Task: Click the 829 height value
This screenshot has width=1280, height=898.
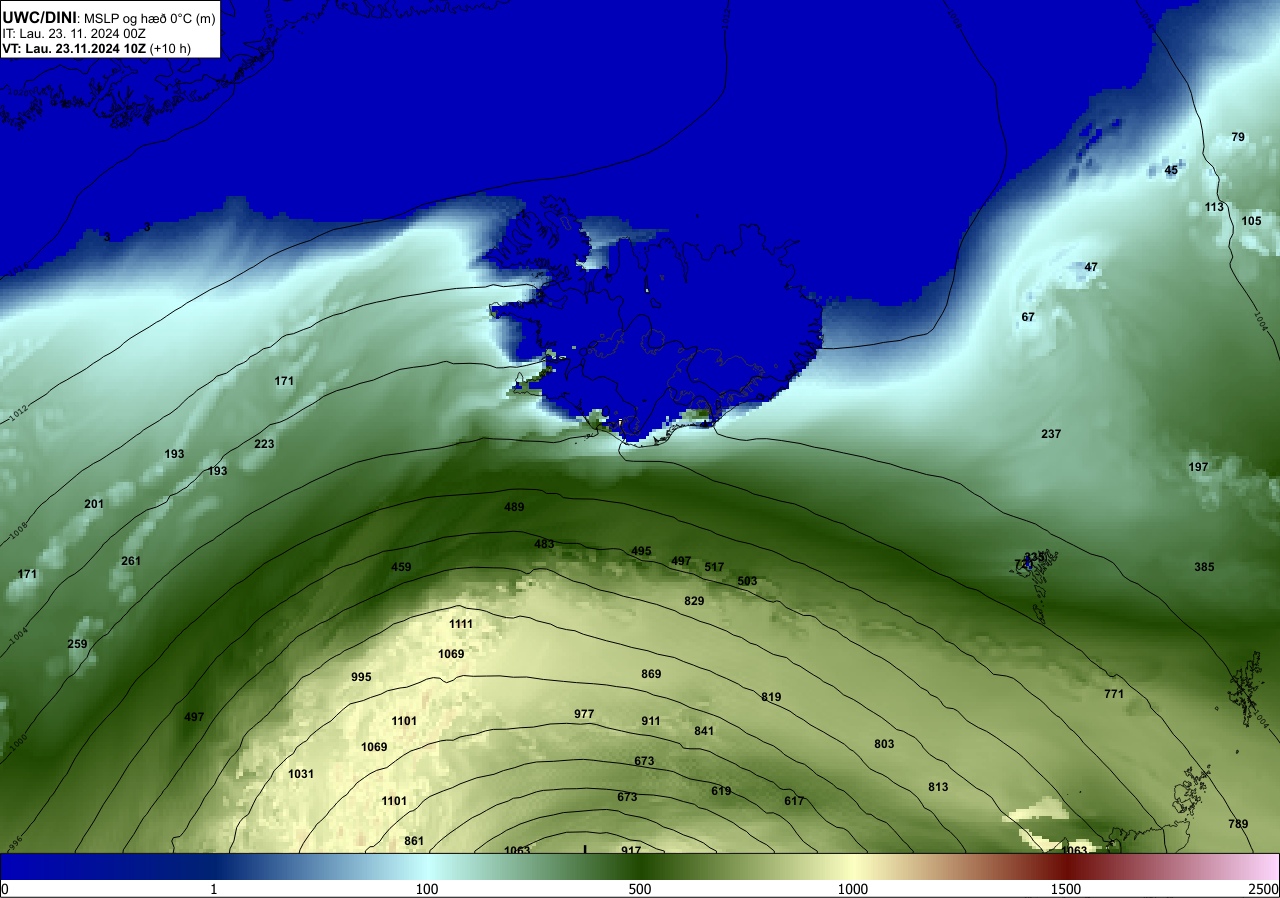Action: click(694, 601)
